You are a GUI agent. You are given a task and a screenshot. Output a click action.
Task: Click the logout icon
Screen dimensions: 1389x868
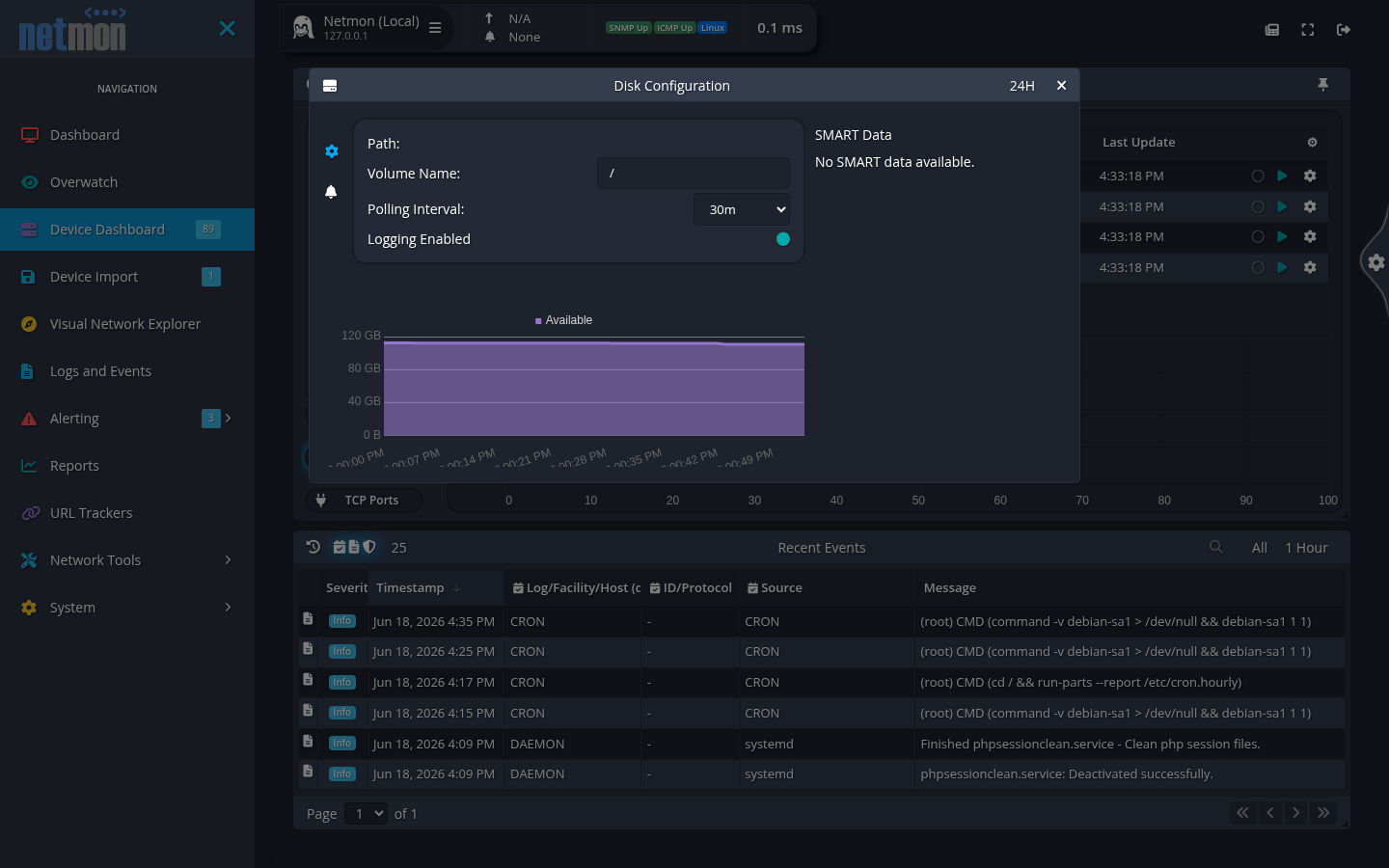pyautogui.click(x=1344, y=30)
